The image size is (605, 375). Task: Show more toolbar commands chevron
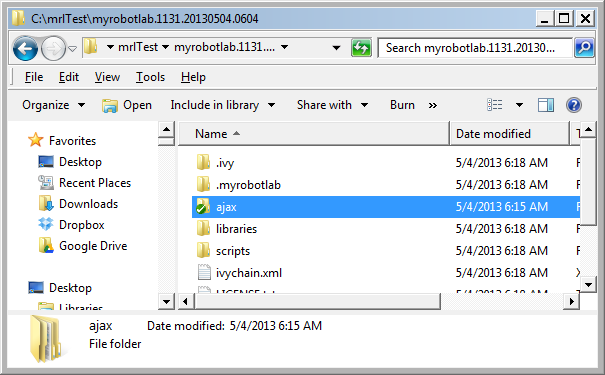click(433, 105)
